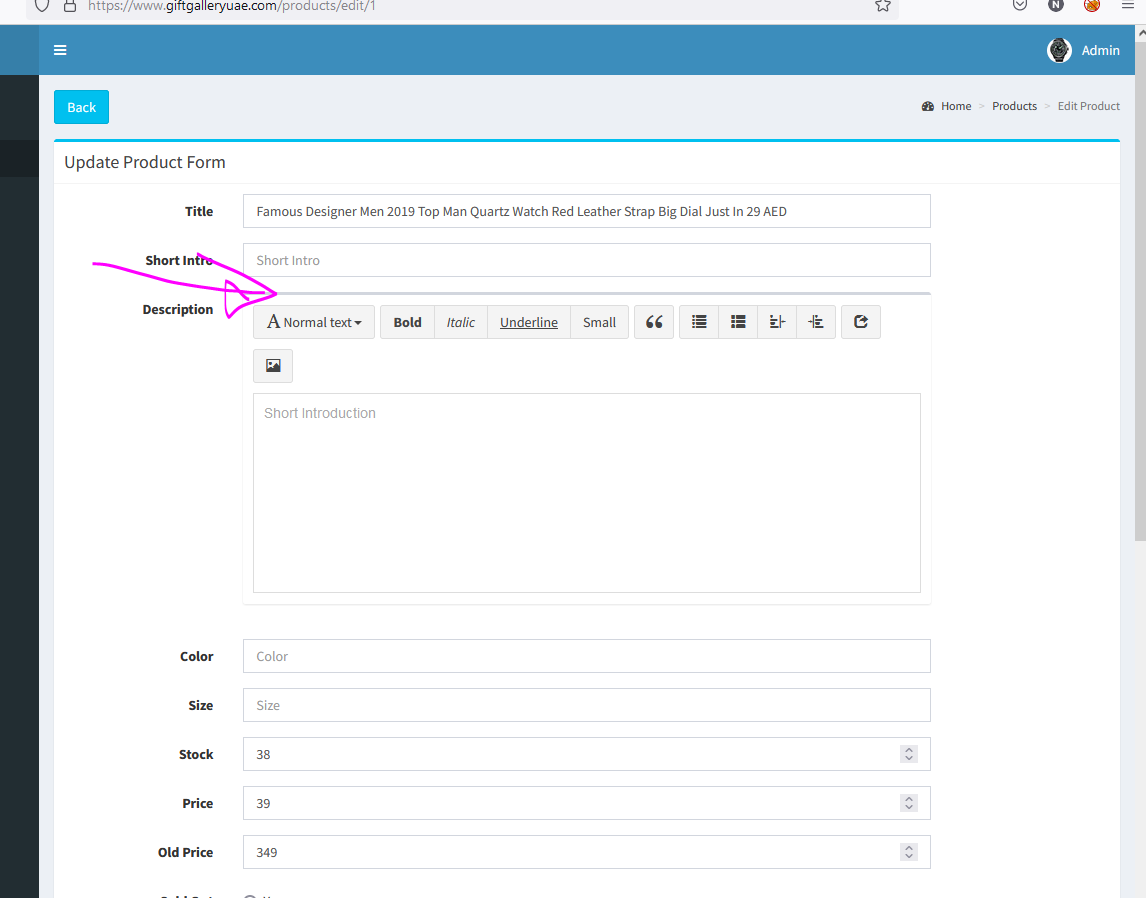Click into the Short Intro input field

pos(586,260)
